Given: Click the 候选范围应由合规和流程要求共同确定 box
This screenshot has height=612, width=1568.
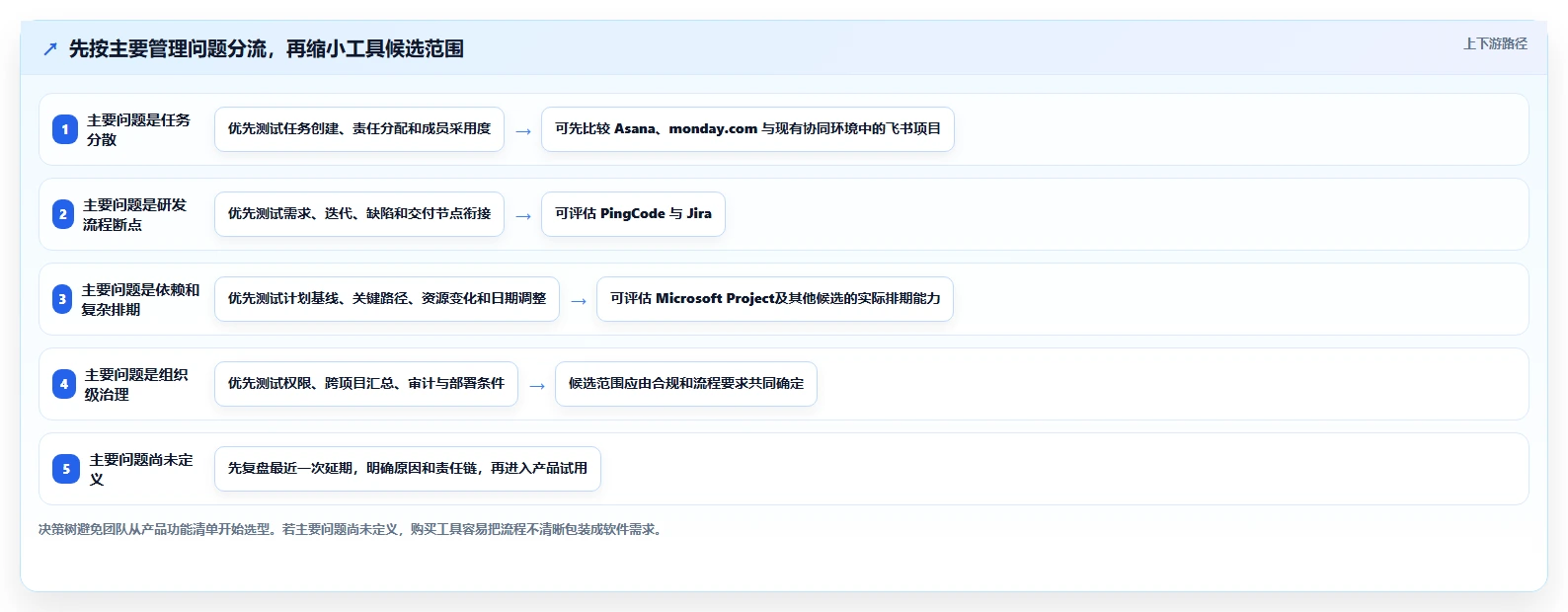Looking at the screenshot, I should coord(686,384).
